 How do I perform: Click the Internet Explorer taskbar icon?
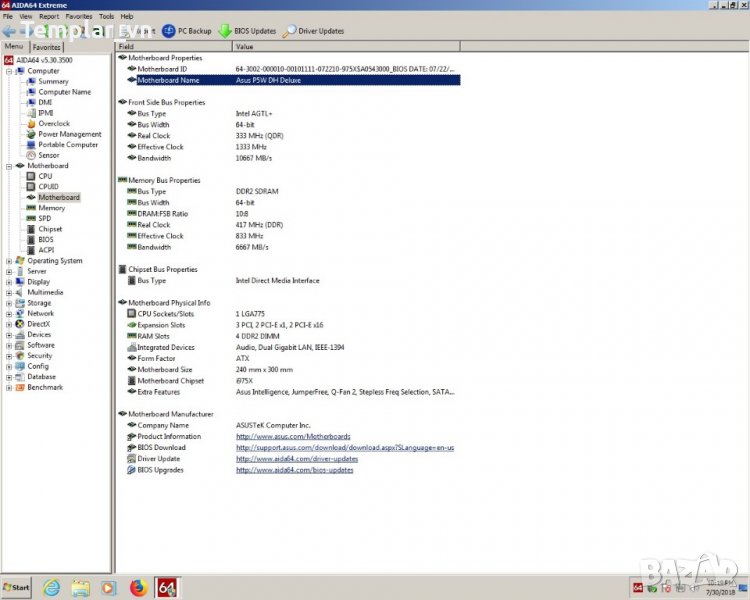pos(52,587)
